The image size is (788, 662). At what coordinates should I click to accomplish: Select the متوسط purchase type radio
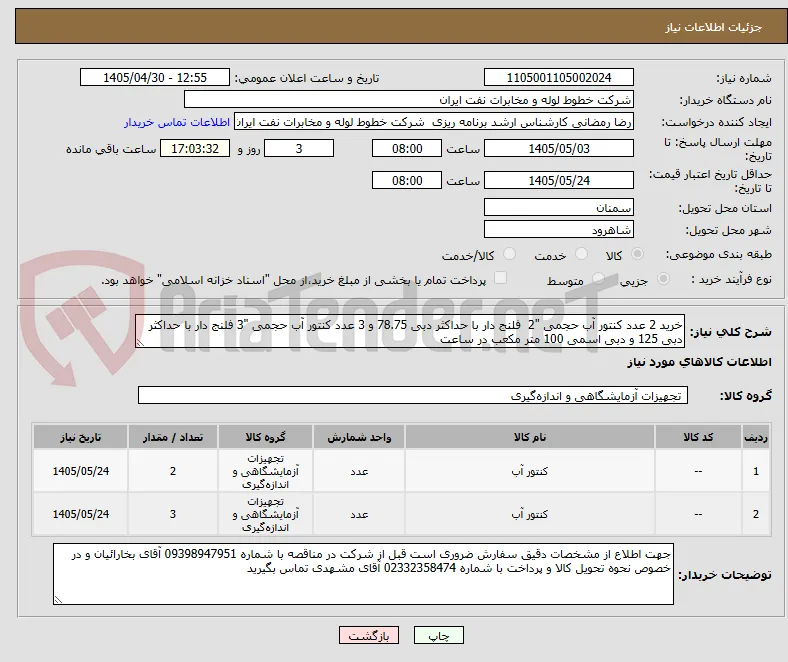pos(598,278)
